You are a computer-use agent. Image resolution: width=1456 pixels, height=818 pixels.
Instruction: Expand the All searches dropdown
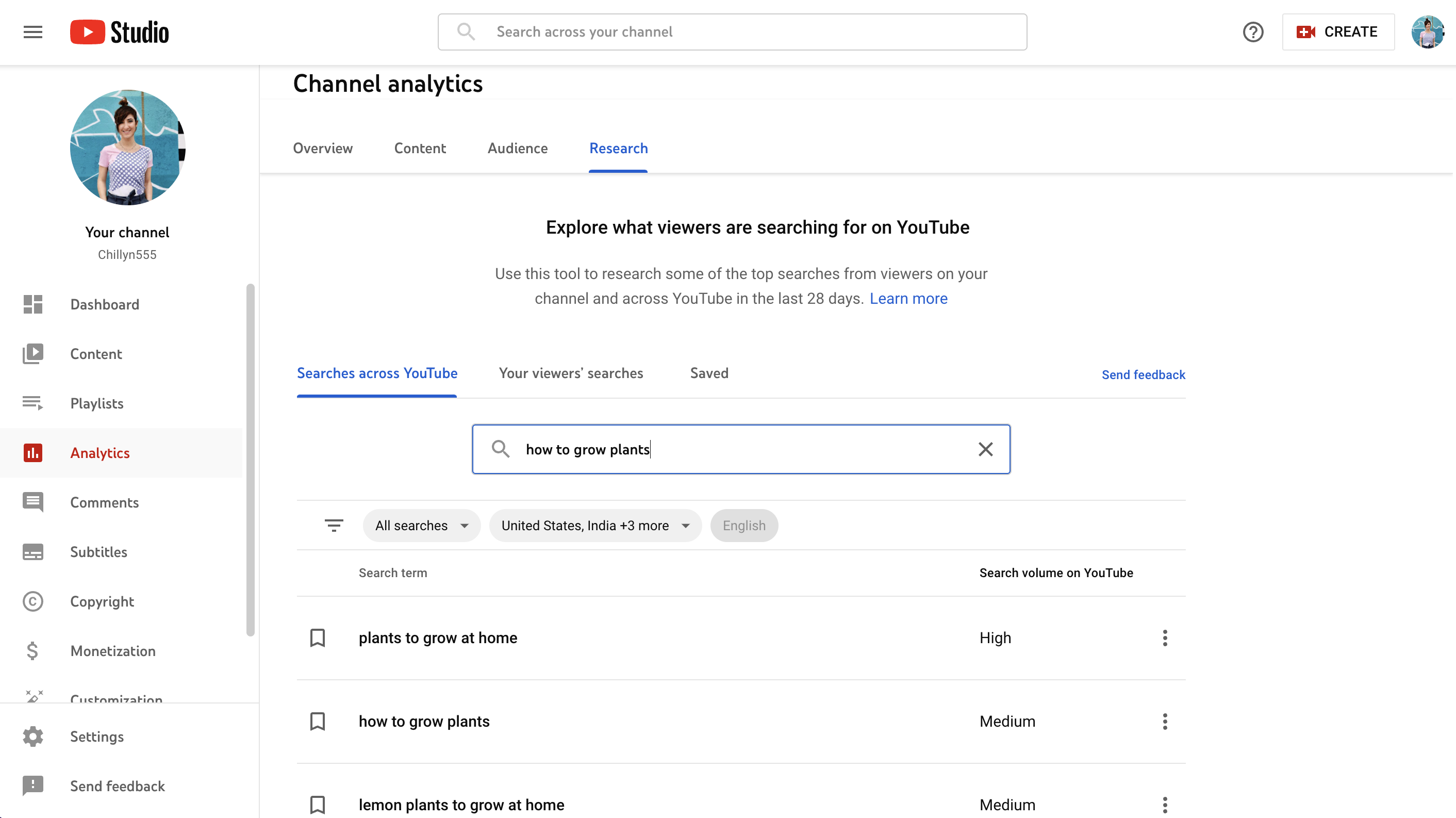[x=422, y=526]
